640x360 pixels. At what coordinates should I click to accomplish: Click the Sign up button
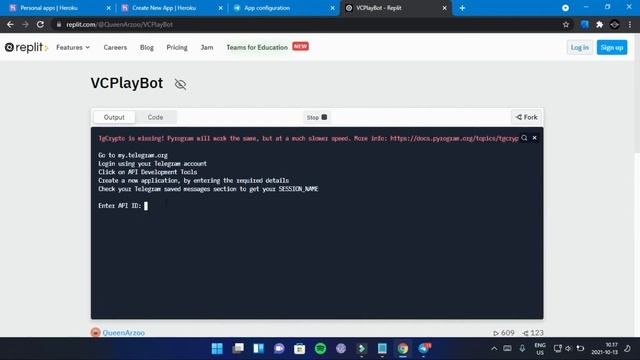click(611, 47)
